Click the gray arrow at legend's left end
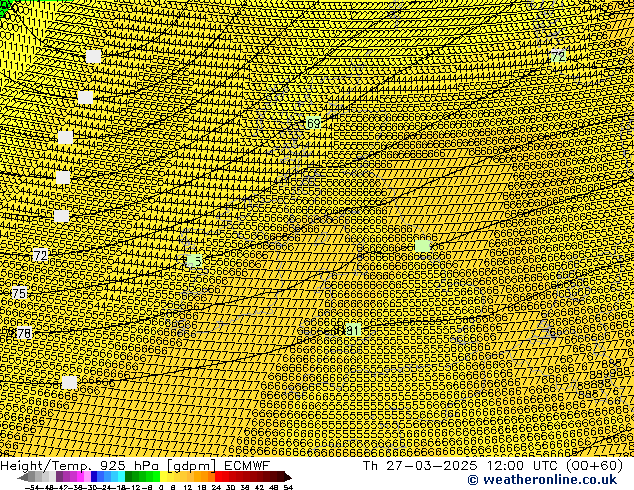This screenshot has width=634, height=490. [x=23, y=477]
